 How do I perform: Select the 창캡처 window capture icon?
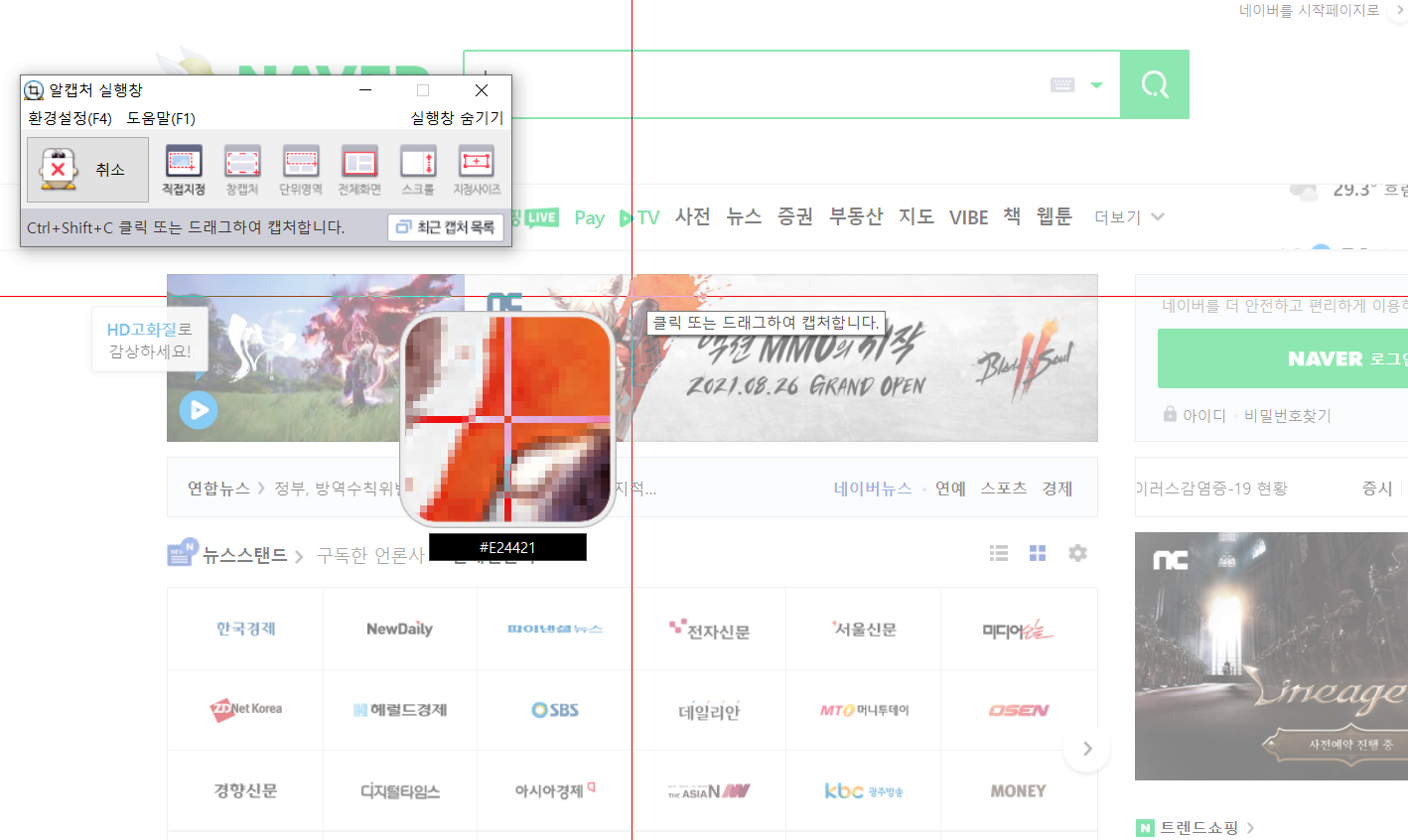242,170
